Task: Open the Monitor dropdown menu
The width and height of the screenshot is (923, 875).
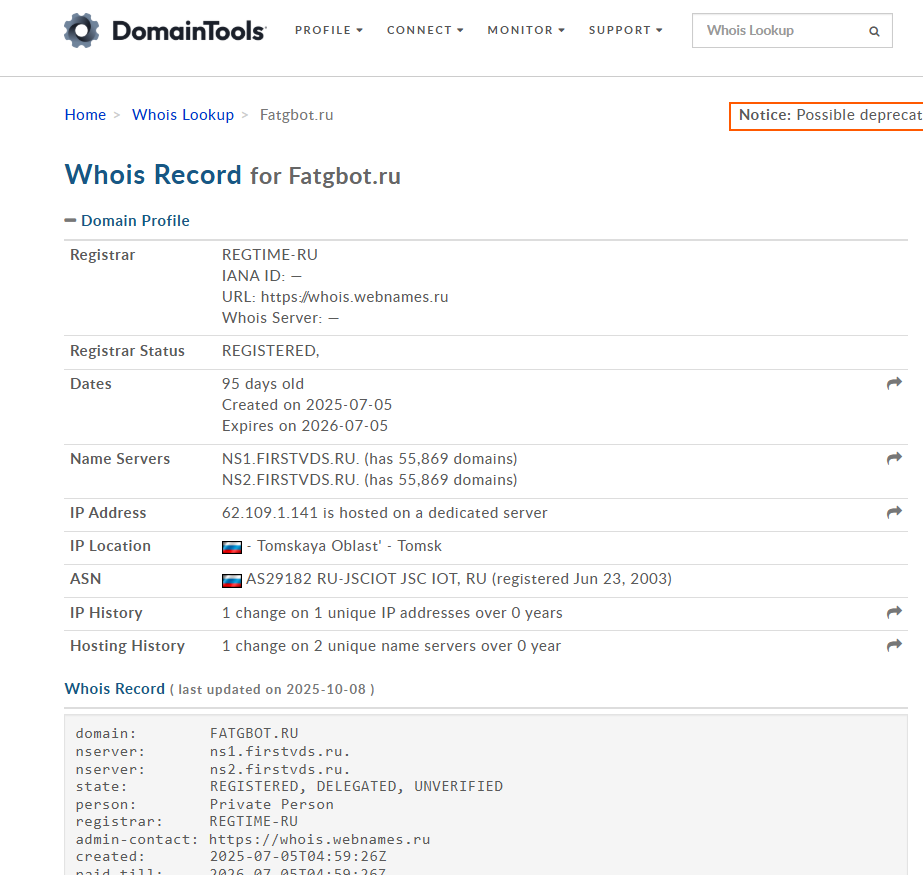Action: [x=526, y=30]
